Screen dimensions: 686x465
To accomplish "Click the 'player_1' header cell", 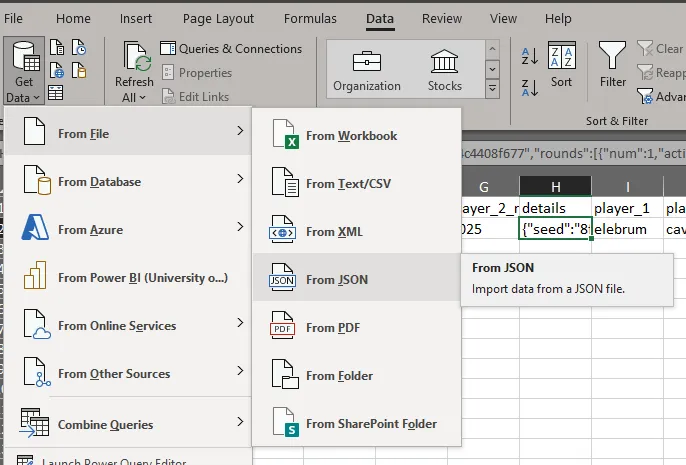I will click(627, 208).
